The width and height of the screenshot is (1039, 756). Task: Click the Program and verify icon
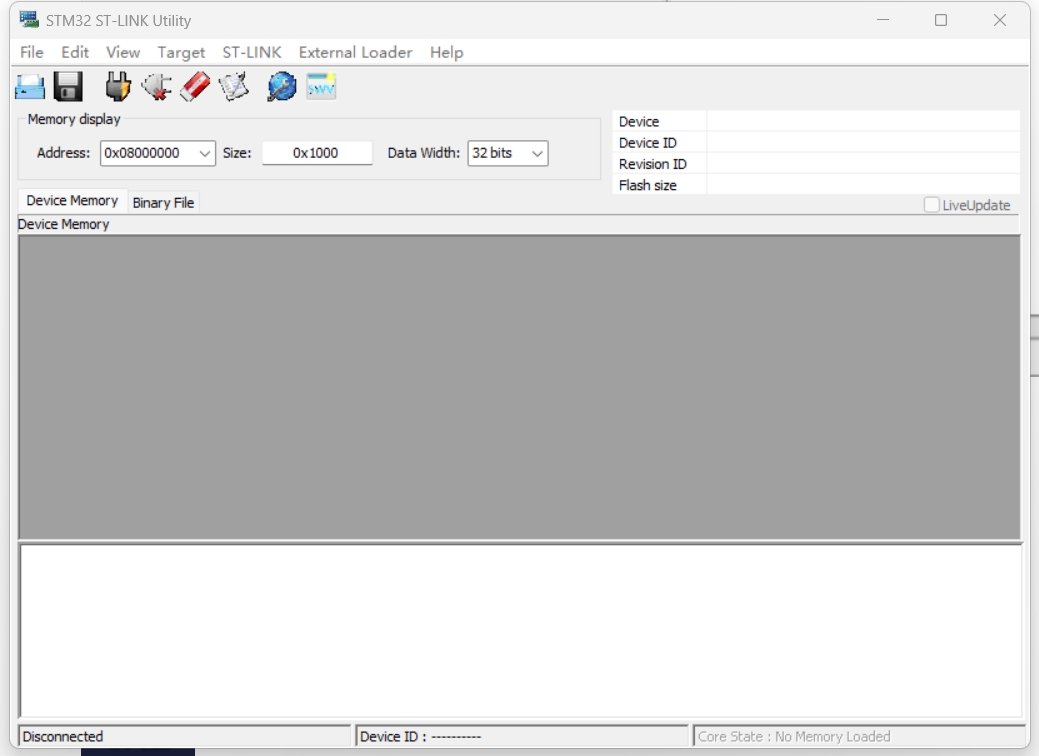[x=233, y=87]
